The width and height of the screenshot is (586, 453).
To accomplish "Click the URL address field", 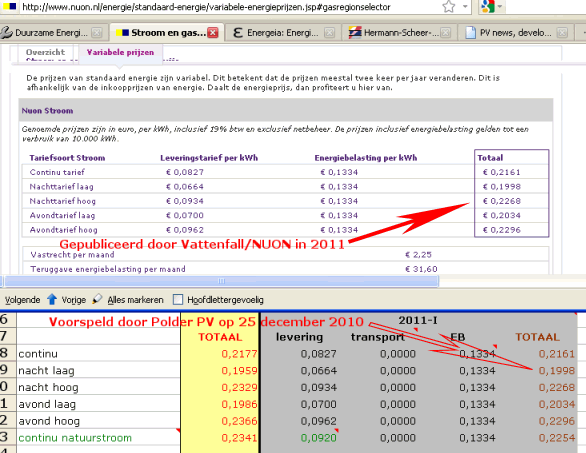I will pos(206,7).
